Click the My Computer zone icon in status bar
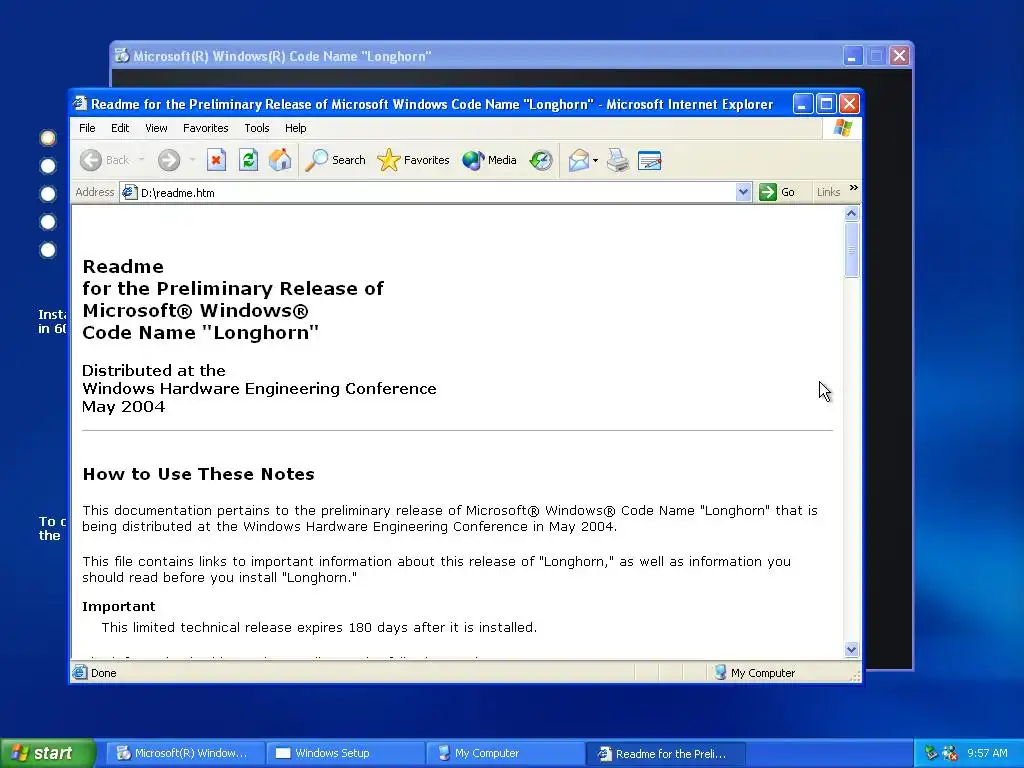The height and width of the screenshot is (768, 1024). pos(720,672)
